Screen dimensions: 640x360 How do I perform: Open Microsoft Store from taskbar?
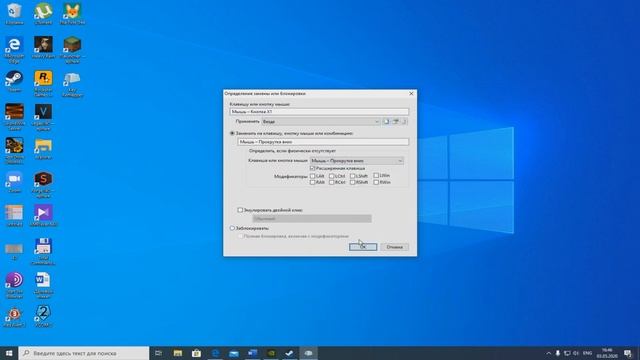196,353
